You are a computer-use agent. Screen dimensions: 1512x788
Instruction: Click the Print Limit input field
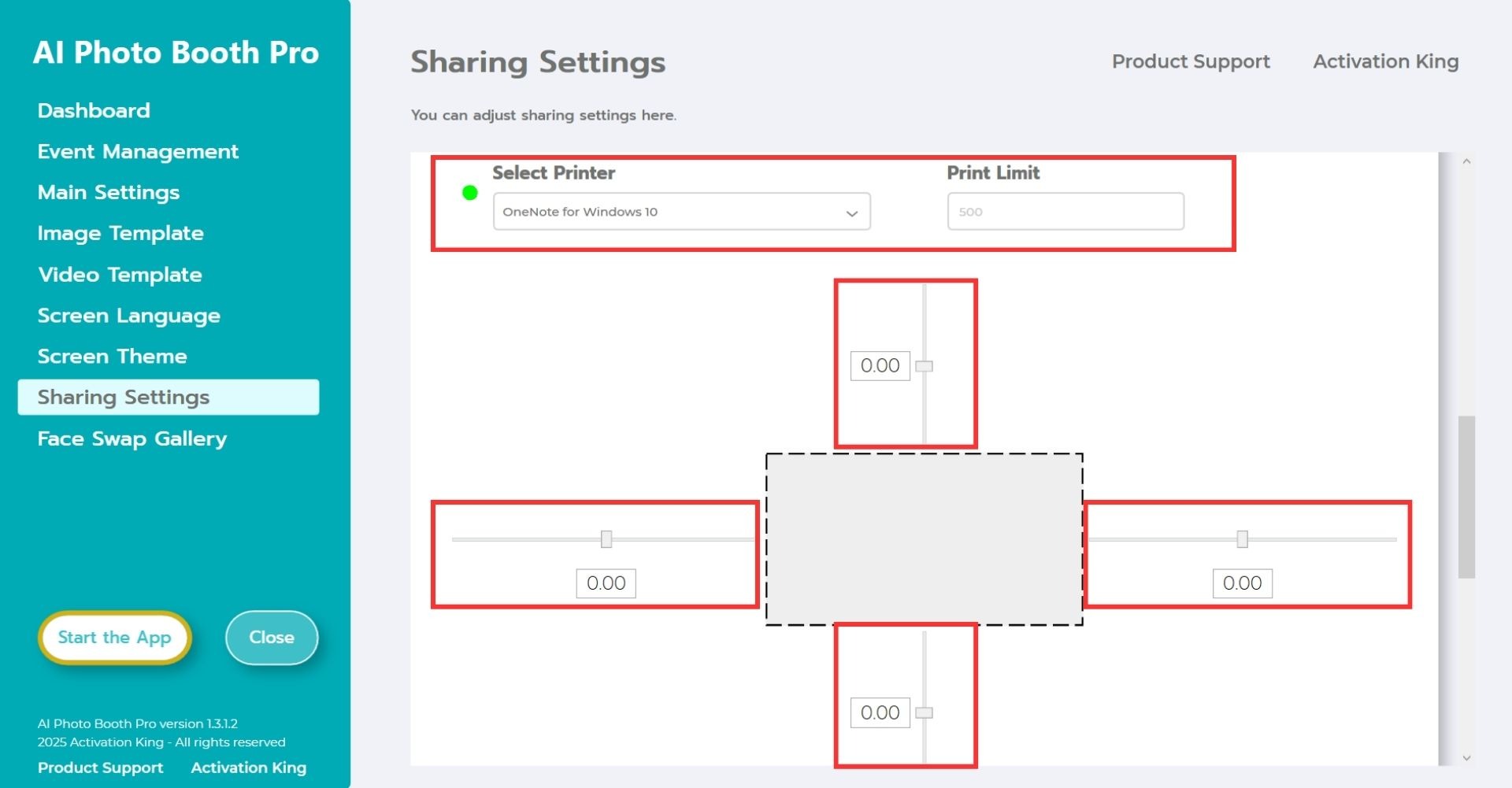tap(1065, 212)
